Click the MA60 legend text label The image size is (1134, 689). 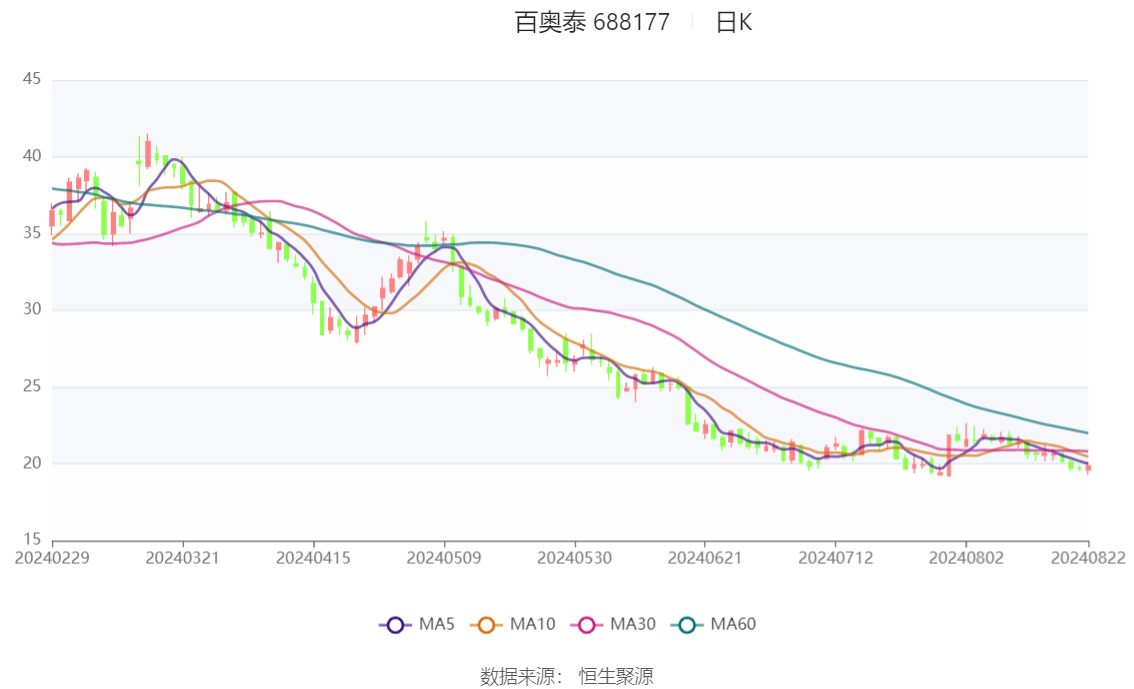pos(733,624)
